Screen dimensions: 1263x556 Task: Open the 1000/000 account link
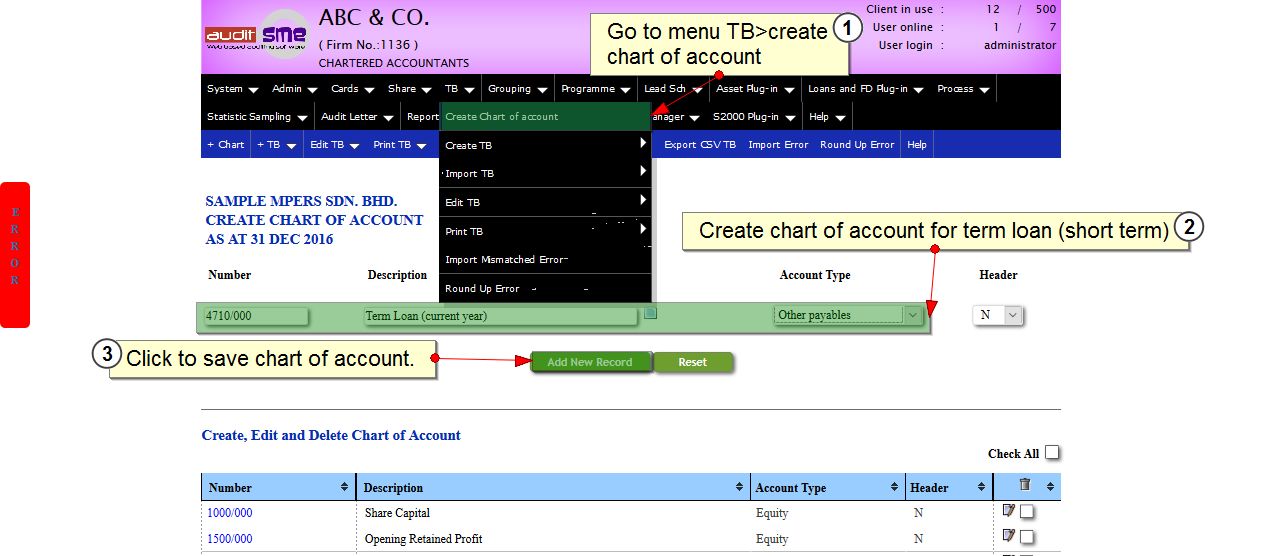pos(229,513)
